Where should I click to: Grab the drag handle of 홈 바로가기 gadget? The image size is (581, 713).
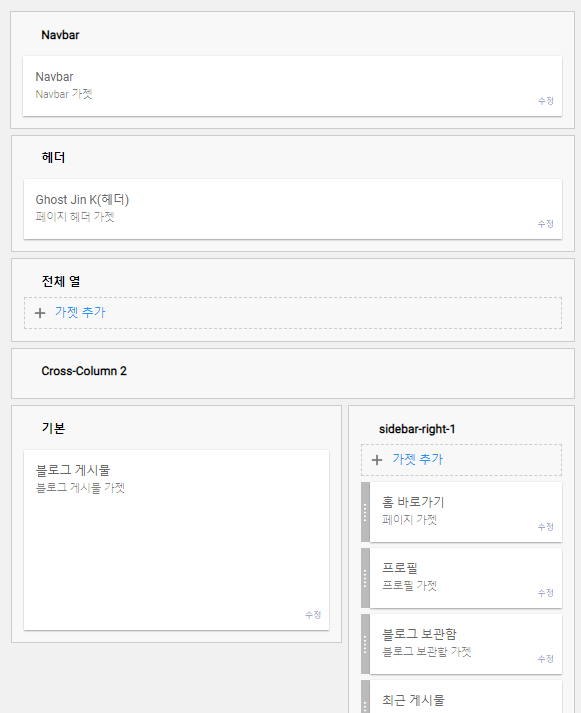(365, 512)
